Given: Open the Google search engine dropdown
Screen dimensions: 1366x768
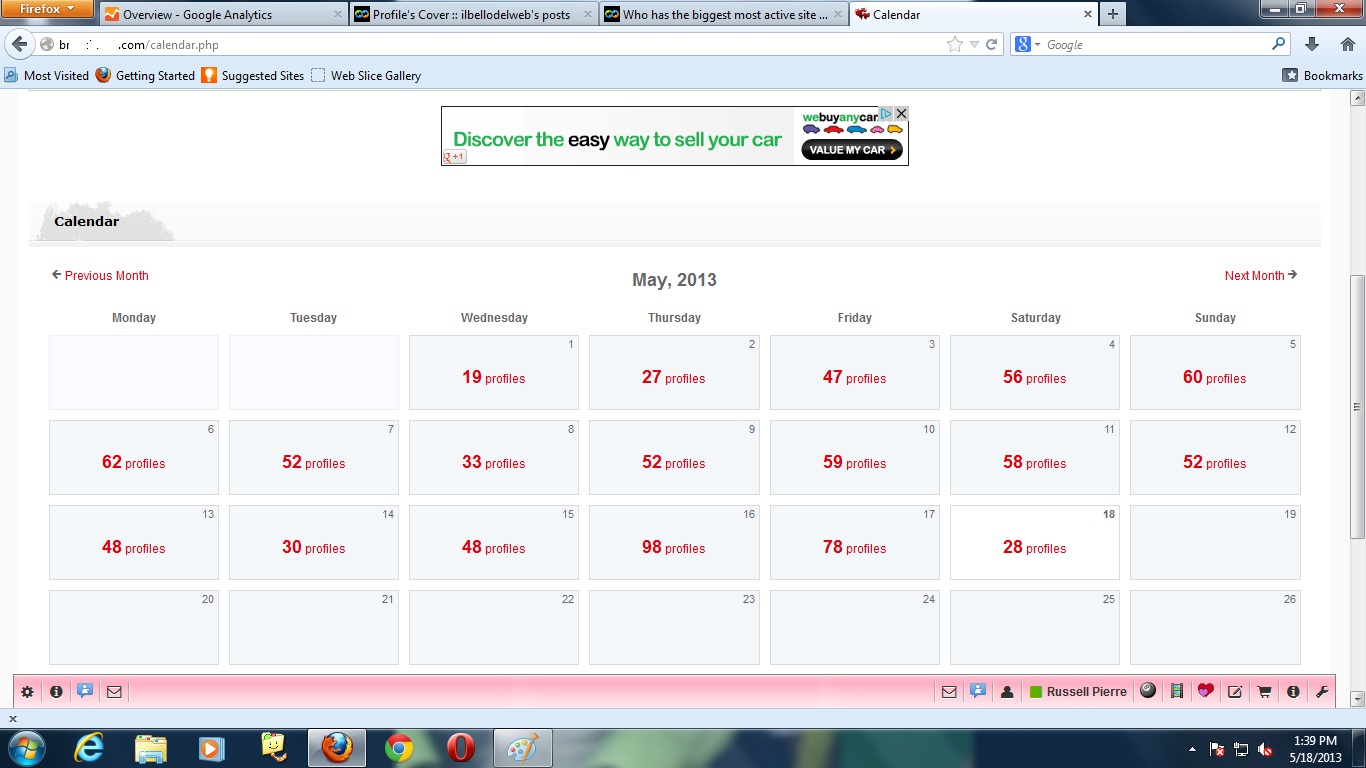Looking at the screenshot, I should click(1027, 45).
